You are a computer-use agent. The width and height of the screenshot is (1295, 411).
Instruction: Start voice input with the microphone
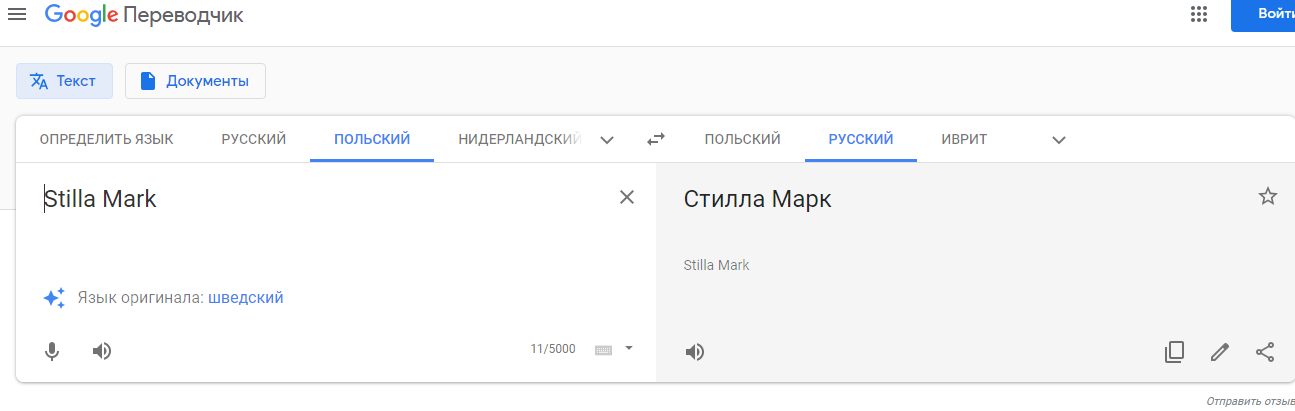click(x=52, y=351)
